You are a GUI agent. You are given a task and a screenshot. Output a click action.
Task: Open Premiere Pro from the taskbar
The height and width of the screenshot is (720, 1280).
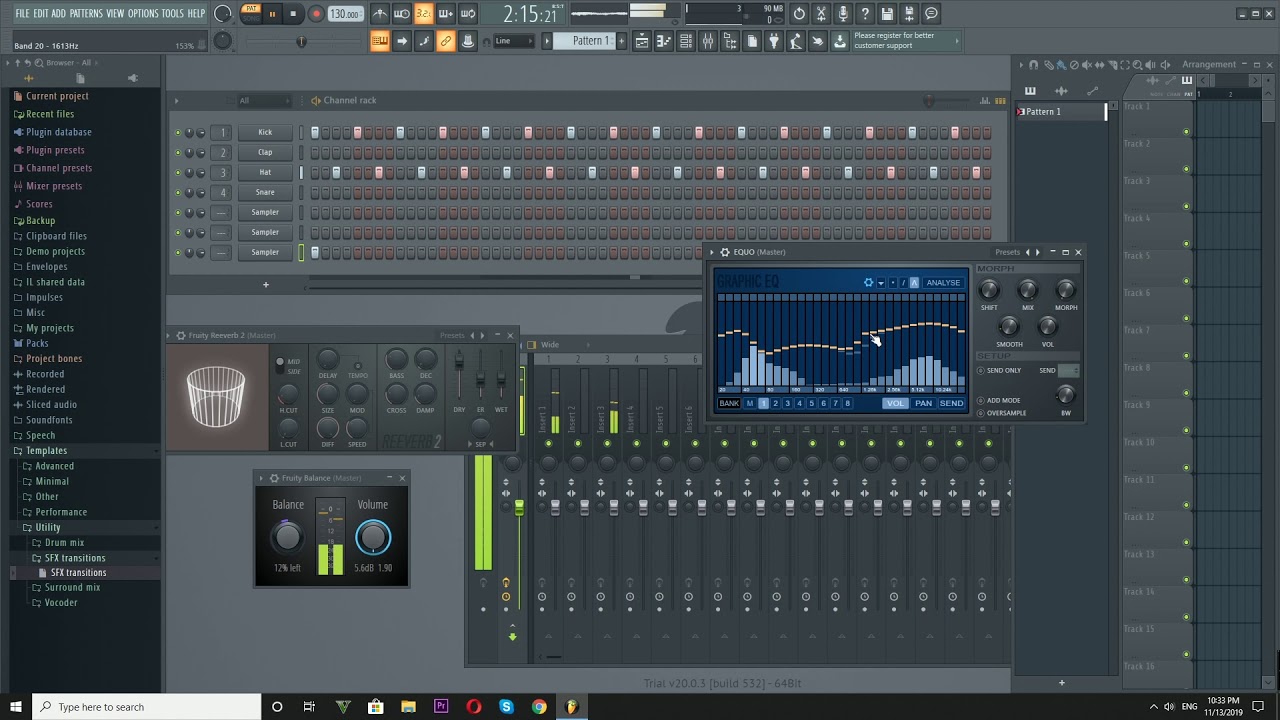pos(441,707)
